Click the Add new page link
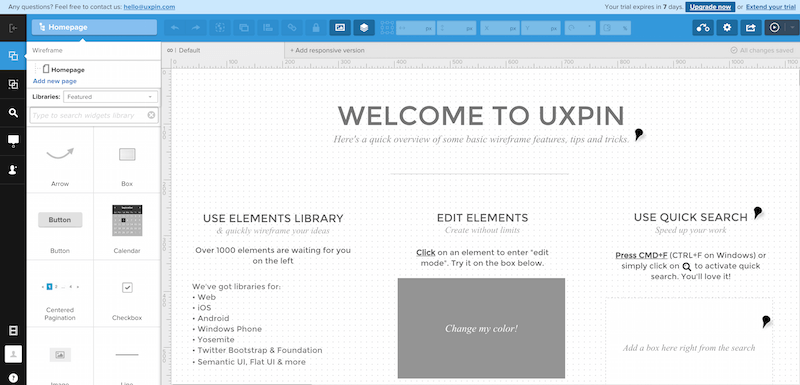The image size is (800, 385). [55, 81]
